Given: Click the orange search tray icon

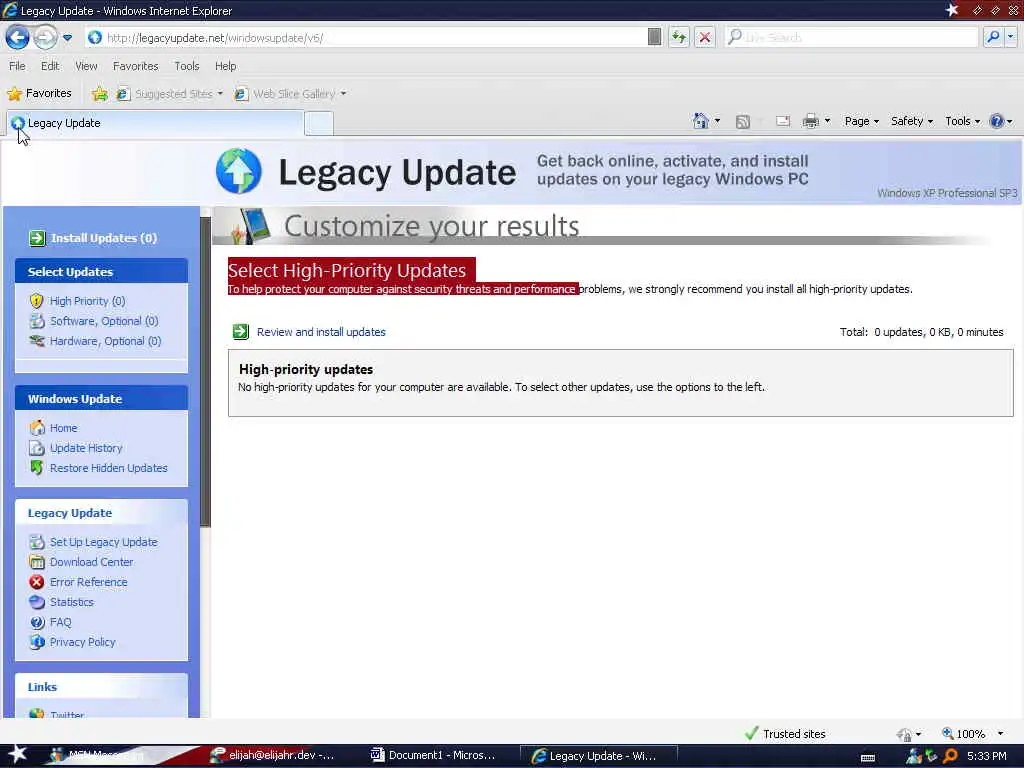Looking at the screenshot, I should (951, 756).
